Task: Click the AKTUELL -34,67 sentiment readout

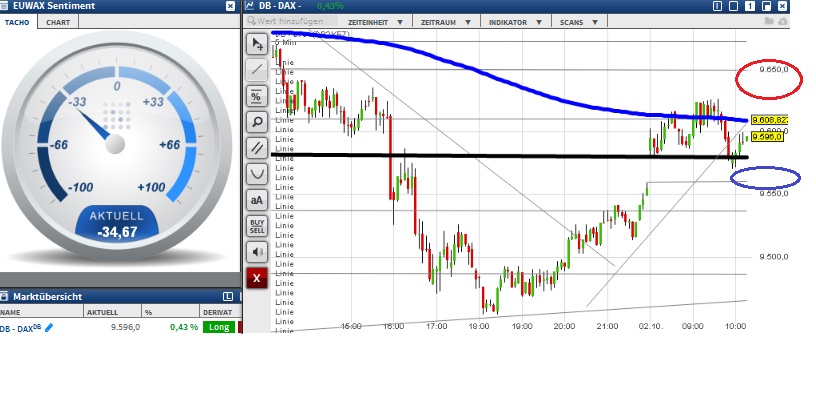Action: pos(117,224)
